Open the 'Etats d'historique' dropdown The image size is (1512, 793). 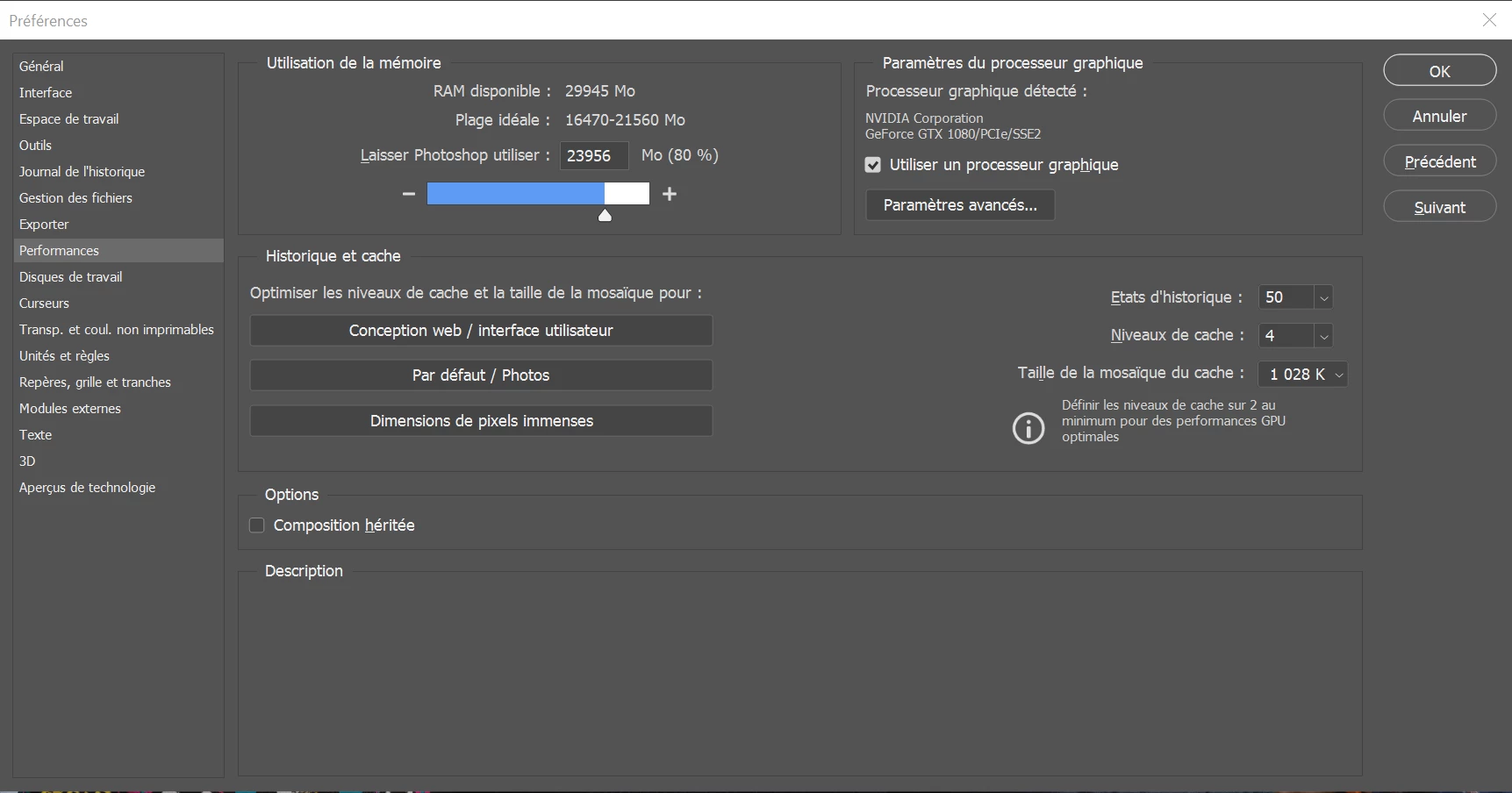tap(1324, 297)
